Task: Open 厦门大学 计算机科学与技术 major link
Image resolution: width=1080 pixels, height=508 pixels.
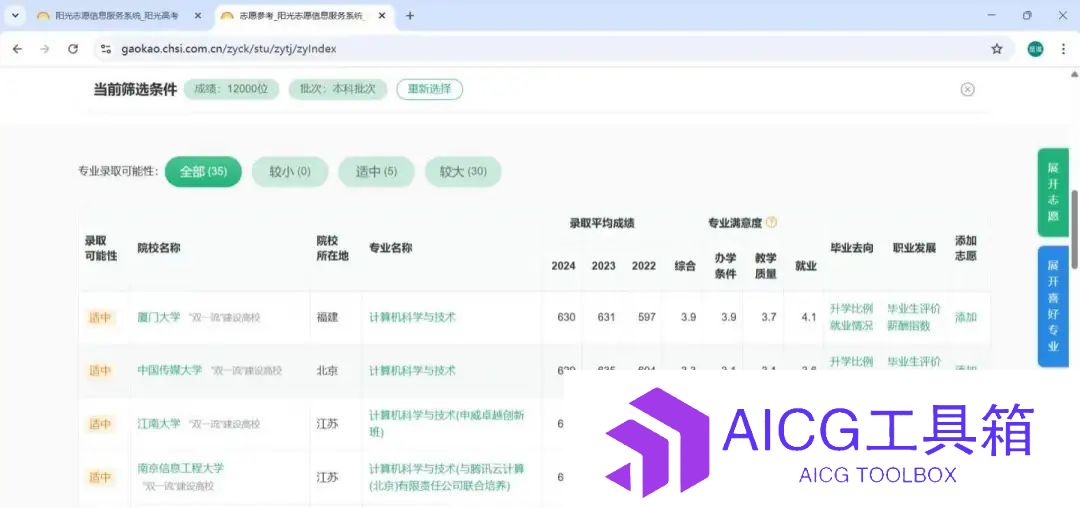Action: [413, 317]
